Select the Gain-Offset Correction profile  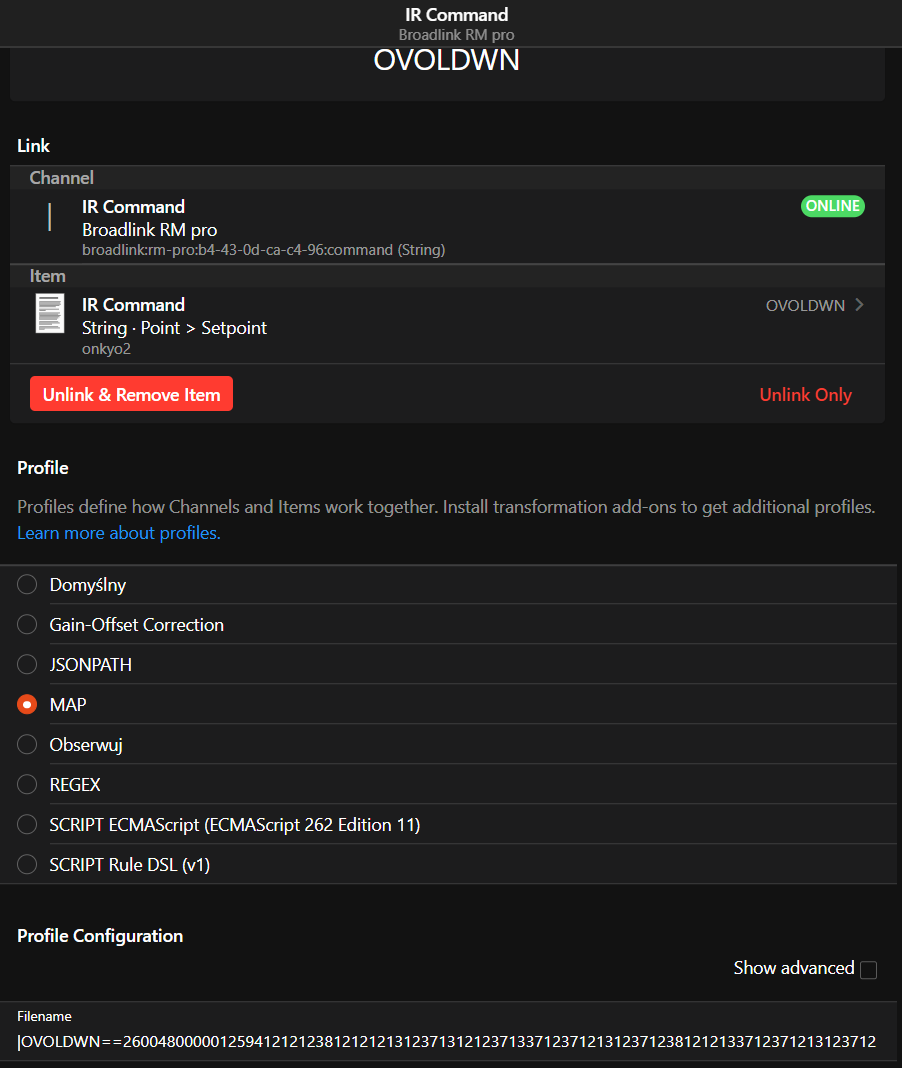click(x=27, y=625)
